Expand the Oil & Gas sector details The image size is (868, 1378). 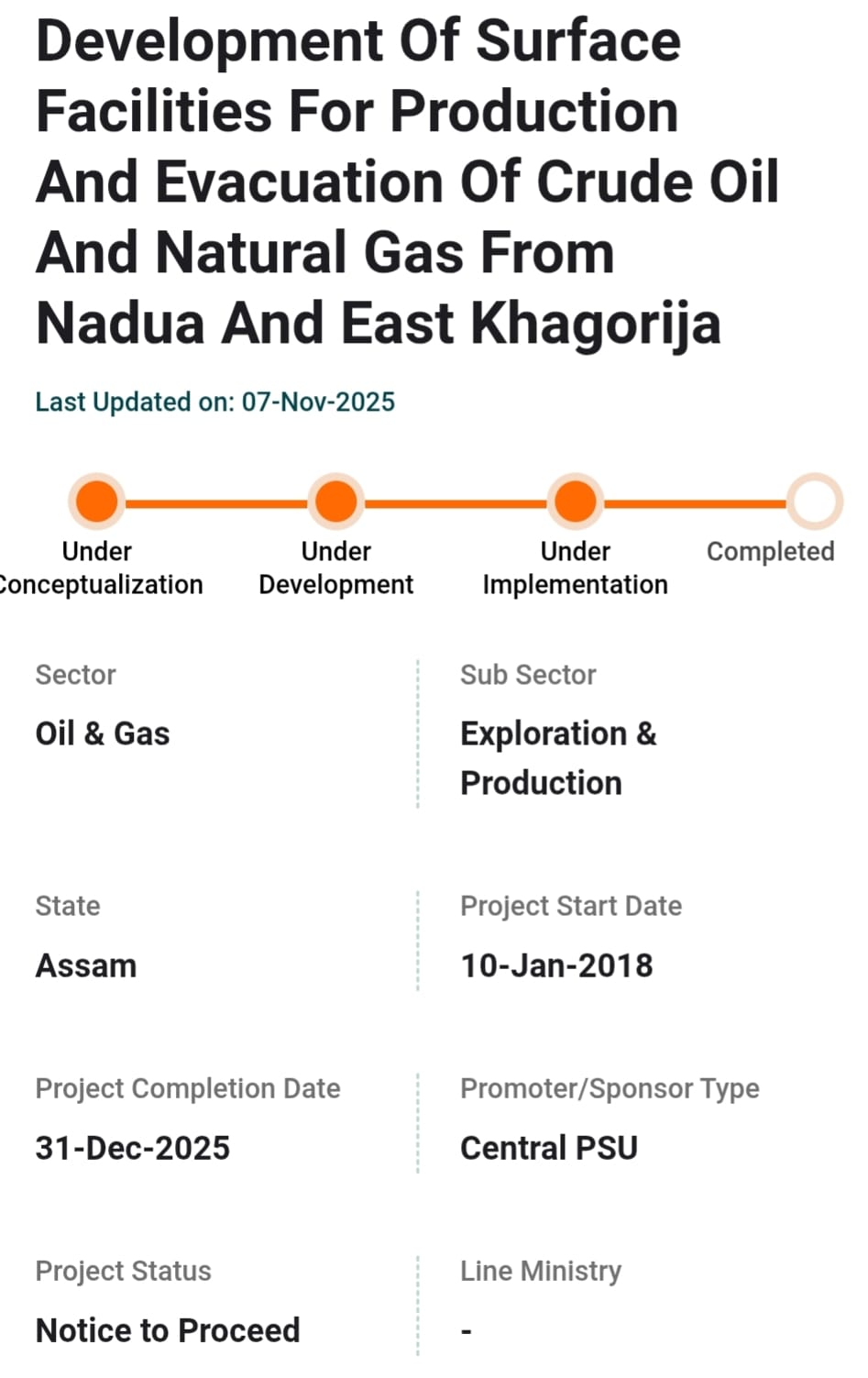103,733
